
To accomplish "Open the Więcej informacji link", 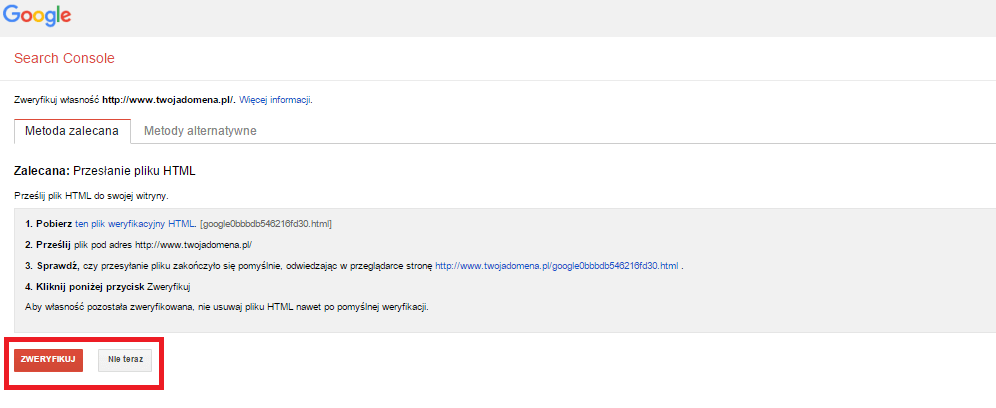I will (x=275, y=100).
